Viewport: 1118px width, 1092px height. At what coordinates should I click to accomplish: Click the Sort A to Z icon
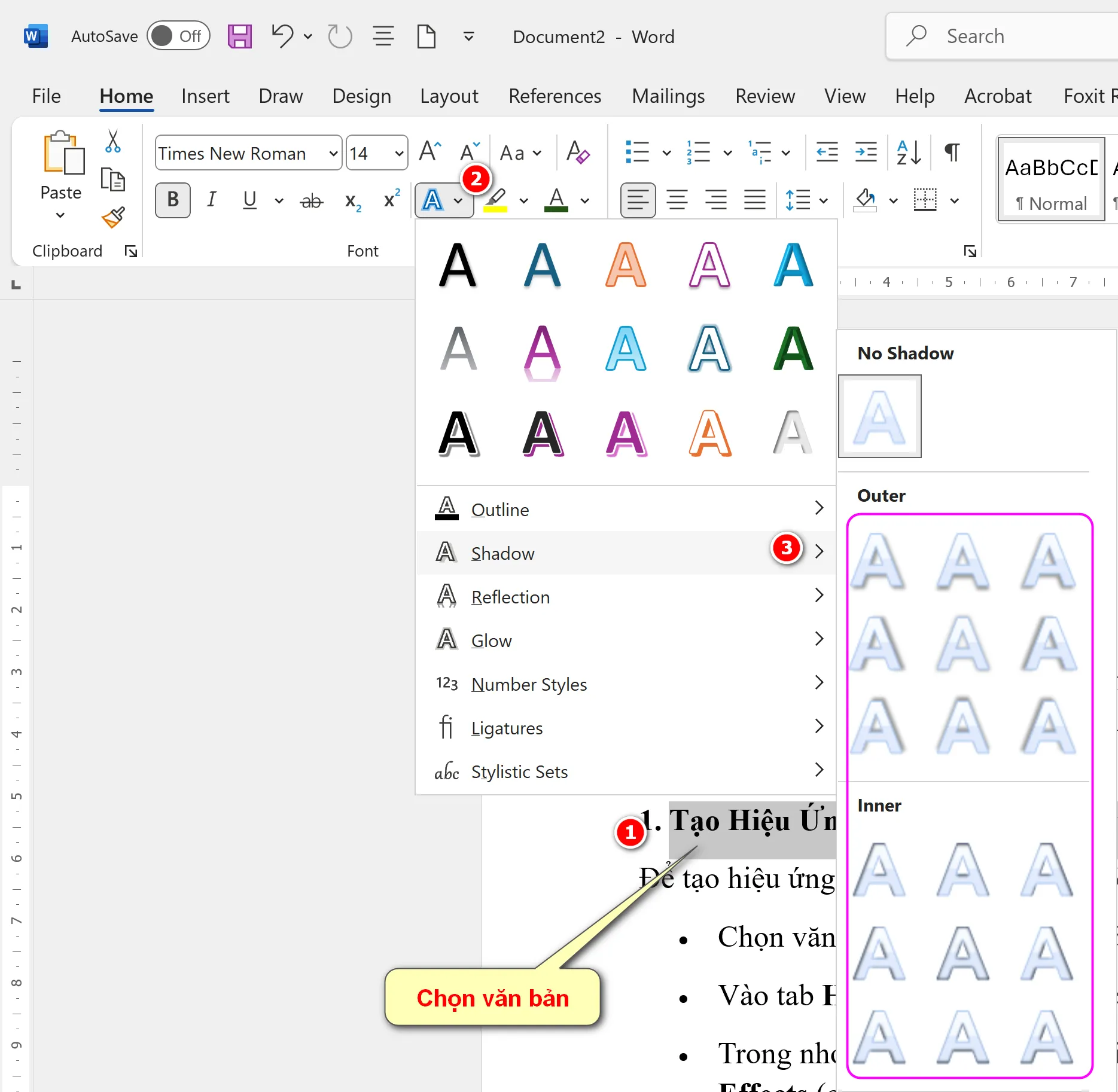908,152
